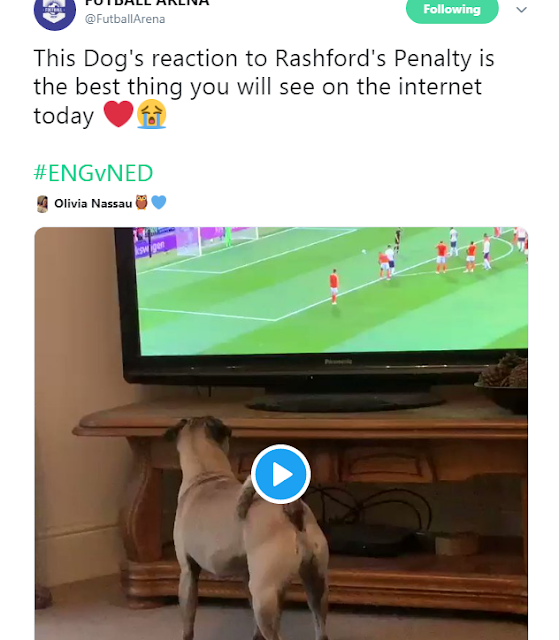
Task: Click the owl emoji beside Olivia Nassau
Action: 142,202
